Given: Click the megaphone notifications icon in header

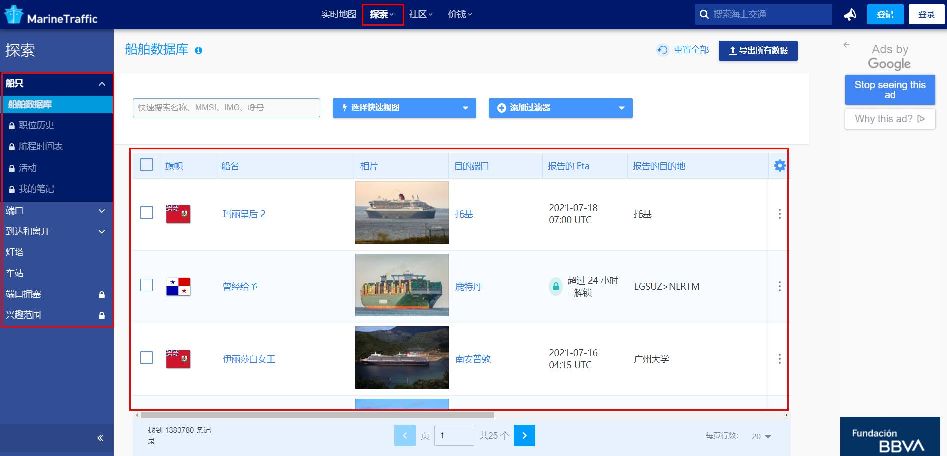Looking at the screenshot, I should (x=850, y=14).
